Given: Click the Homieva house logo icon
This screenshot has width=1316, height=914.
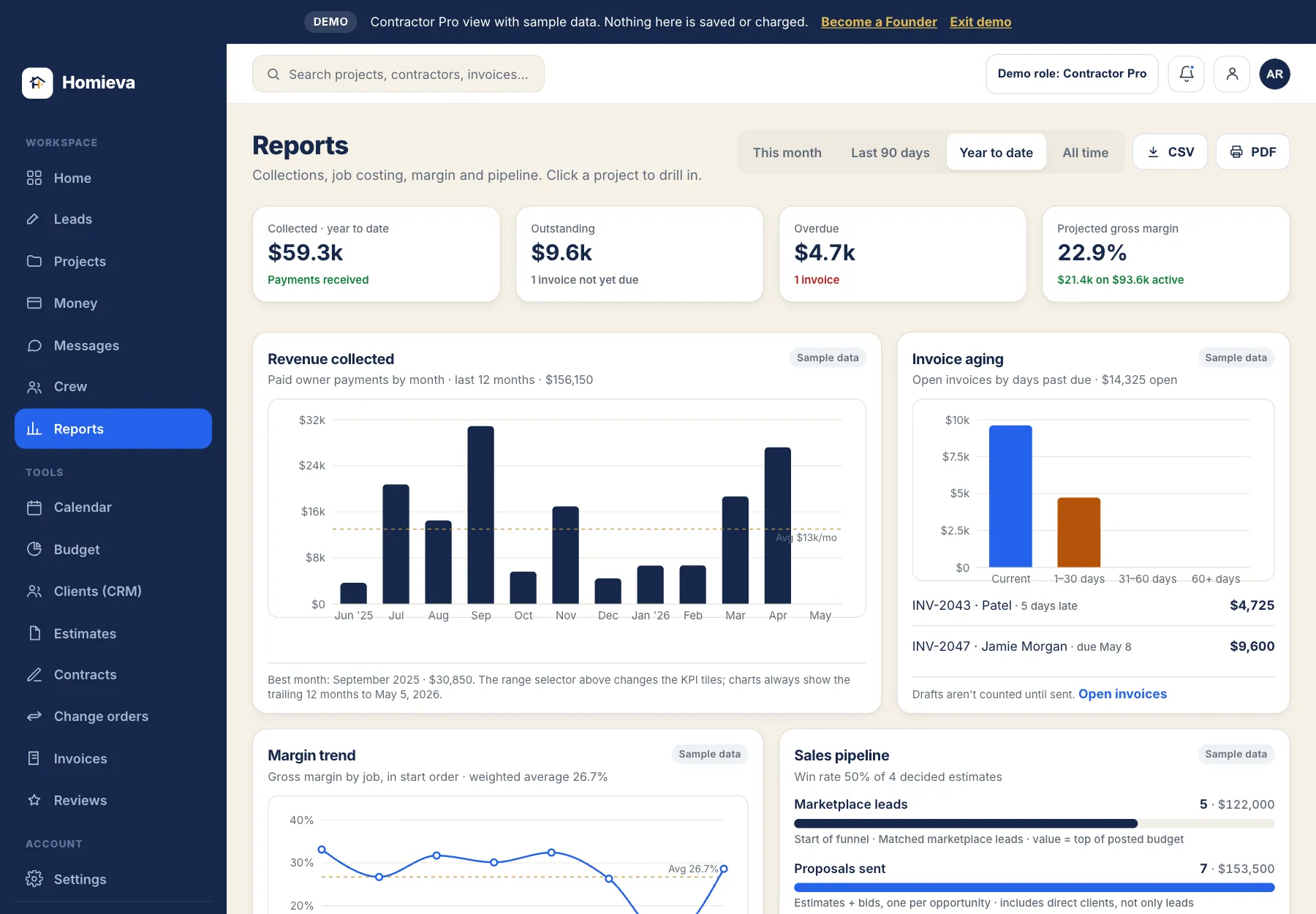Looking at the screenshot, I should [37, 83].
